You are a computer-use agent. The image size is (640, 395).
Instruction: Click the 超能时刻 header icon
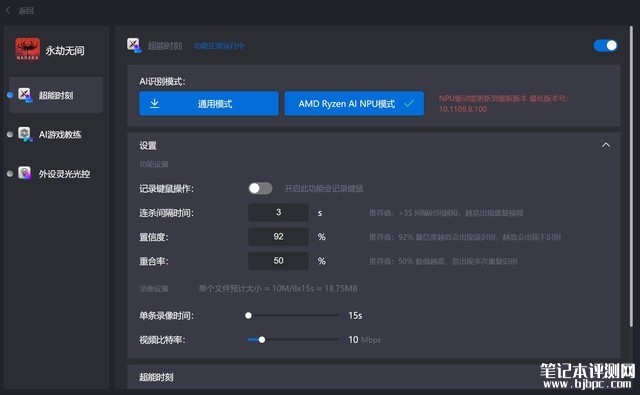pos(134,45)
